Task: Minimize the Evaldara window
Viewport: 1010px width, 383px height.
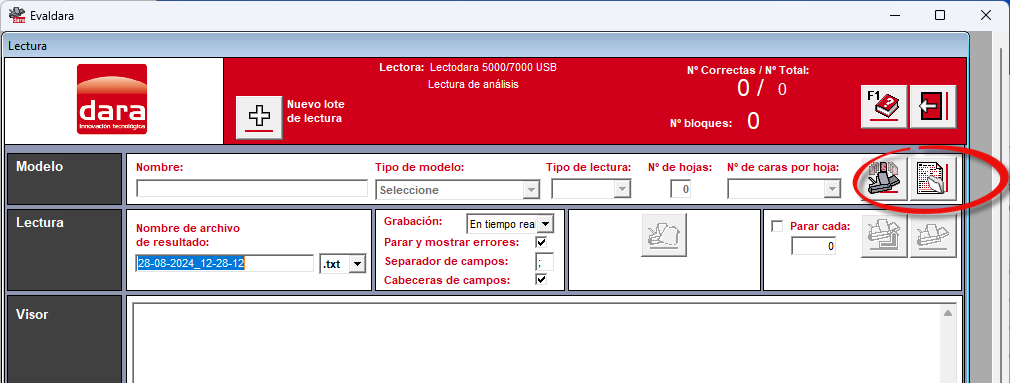Action: click(x=894, y=15)
